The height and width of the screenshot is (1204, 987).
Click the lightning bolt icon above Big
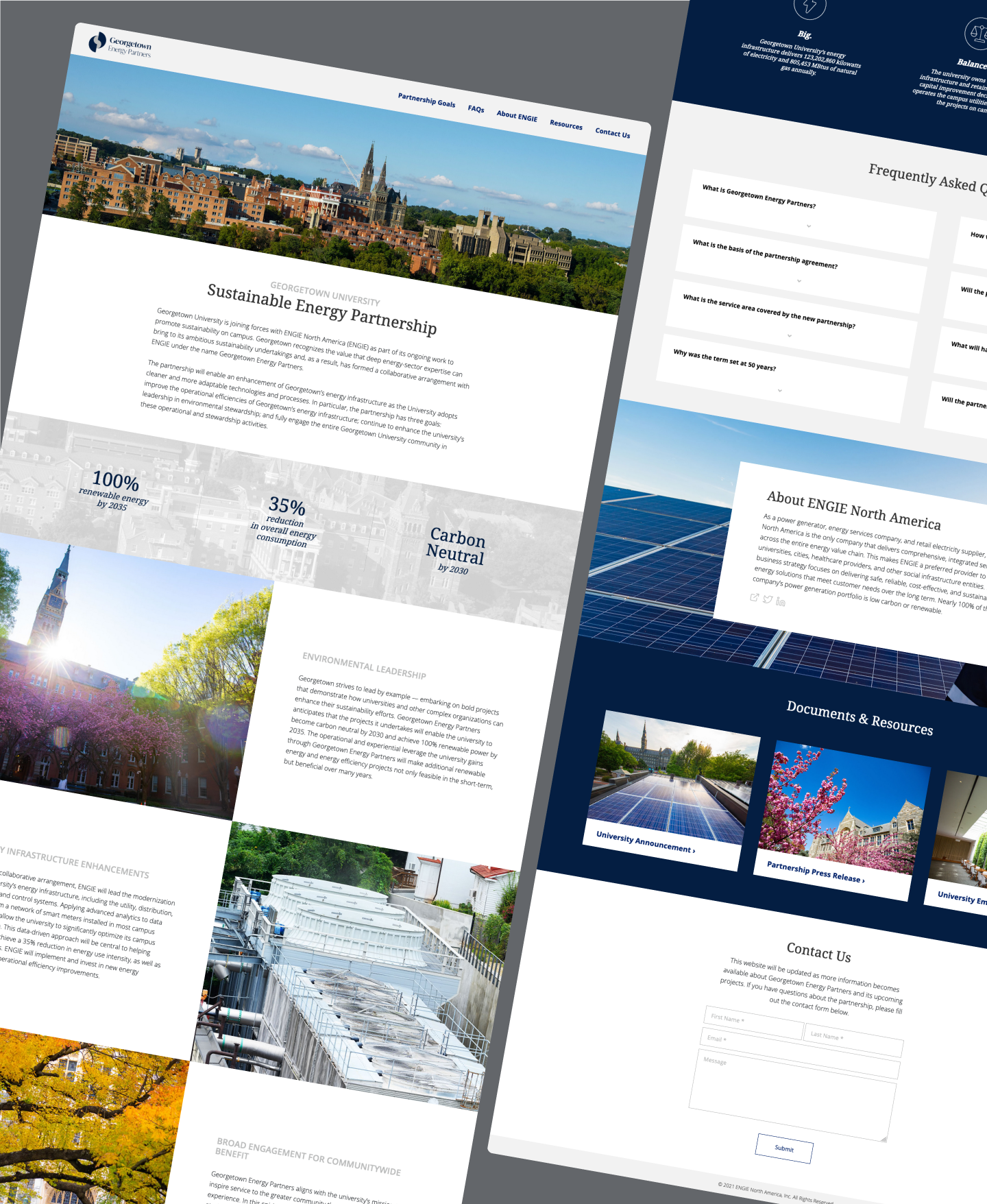[x=810, y=5]
